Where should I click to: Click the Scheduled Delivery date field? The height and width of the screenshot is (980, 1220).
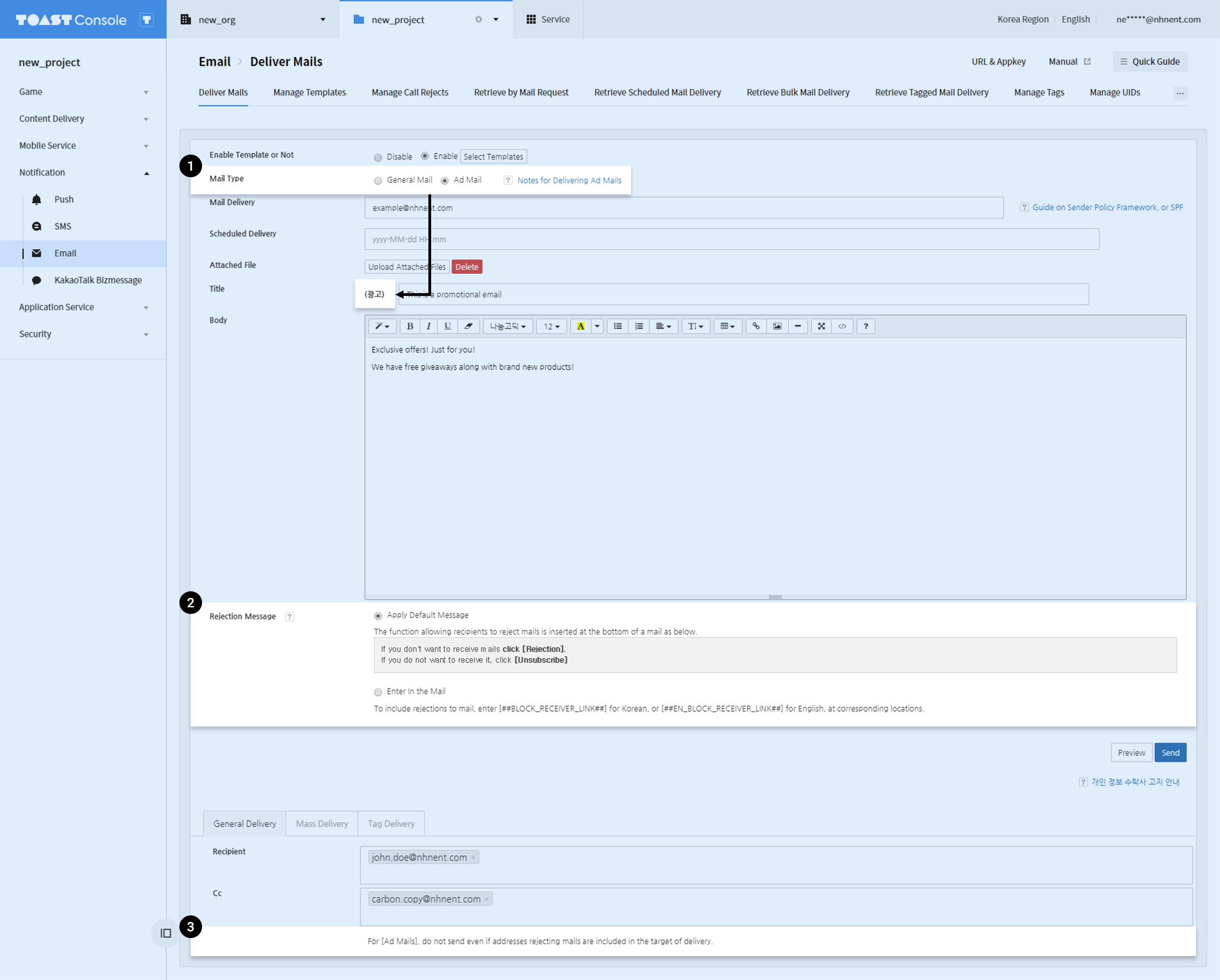point(731,239)
